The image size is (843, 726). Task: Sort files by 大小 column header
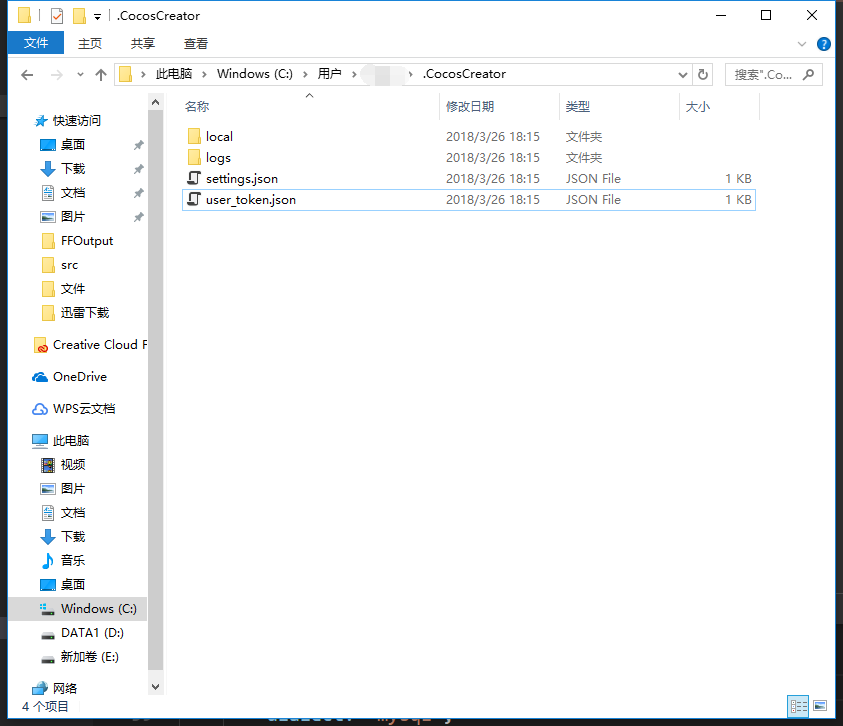pyautogui.click(x=697, y=106)
